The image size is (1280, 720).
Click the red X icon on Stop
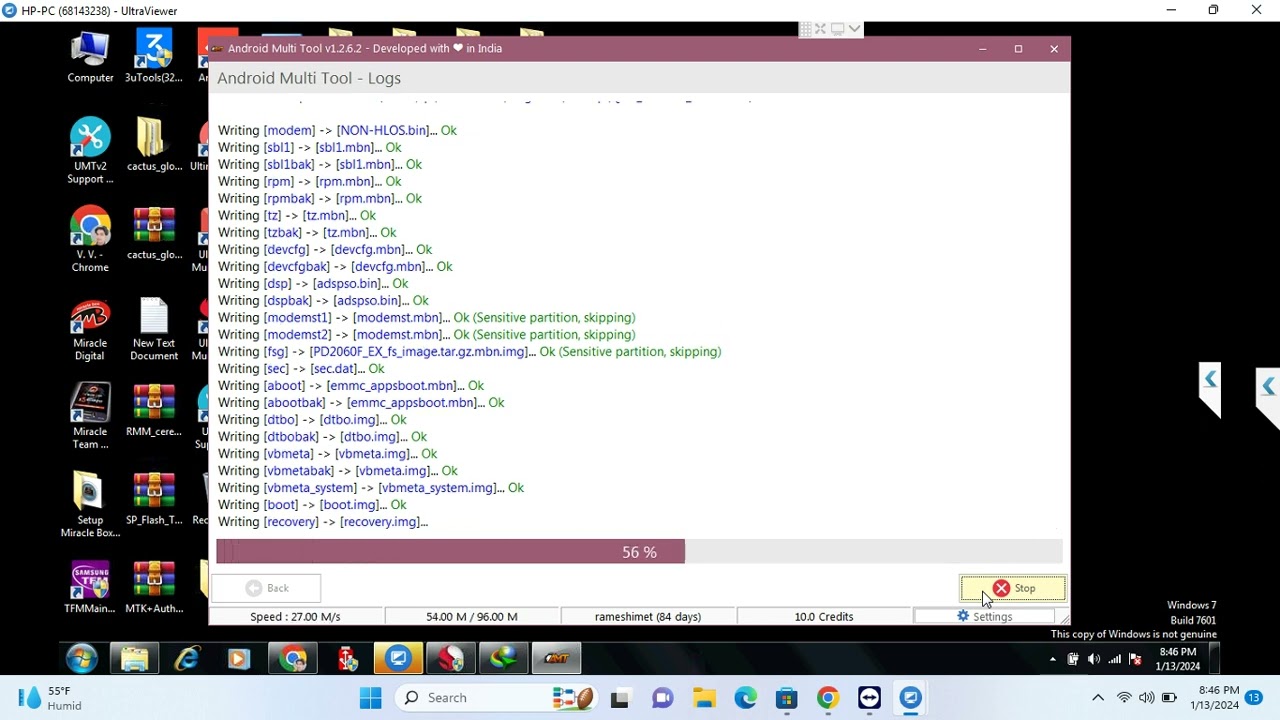coord(1001,588)
